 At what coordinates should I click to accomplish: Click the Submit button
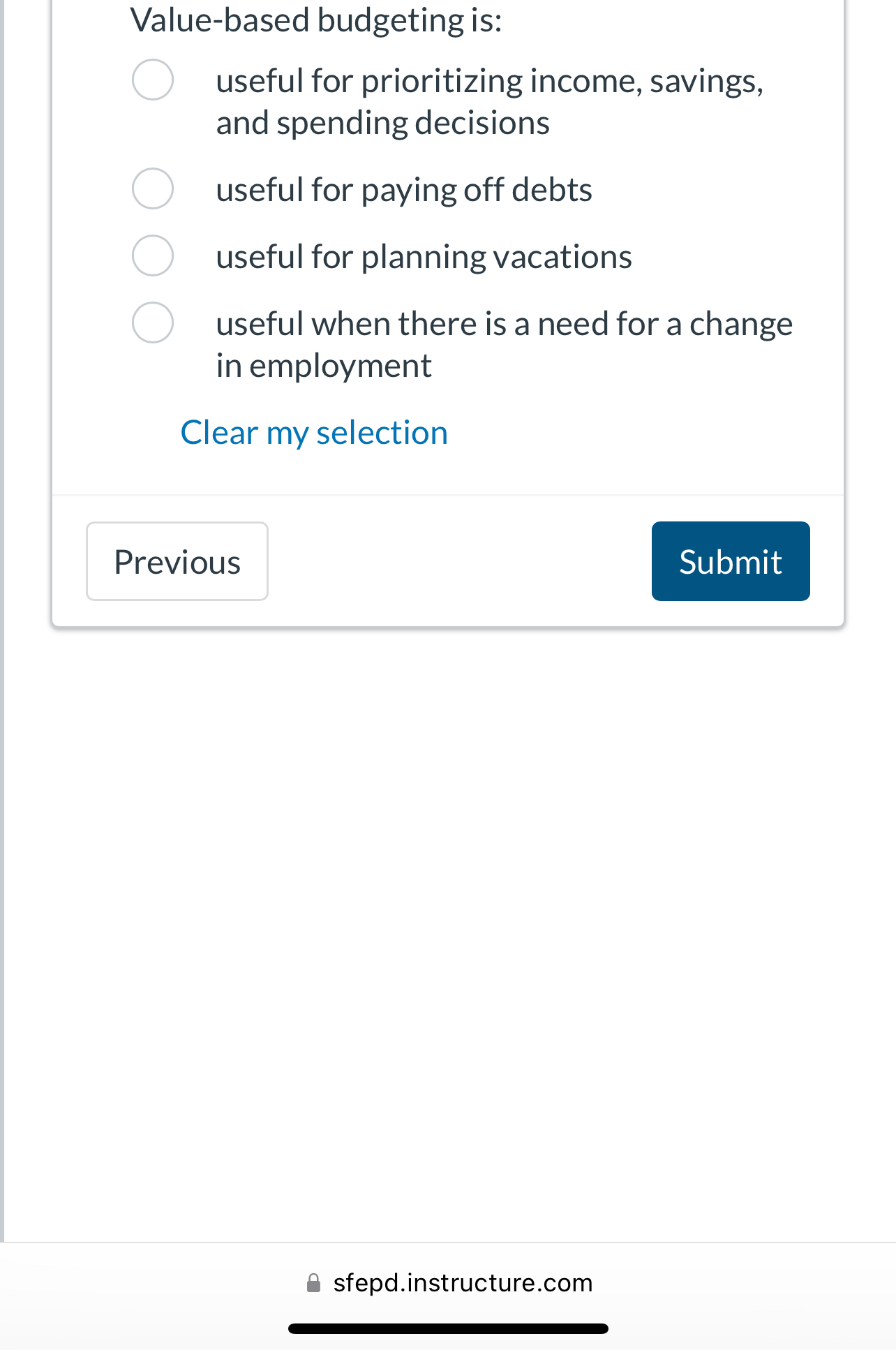(731, 561)
